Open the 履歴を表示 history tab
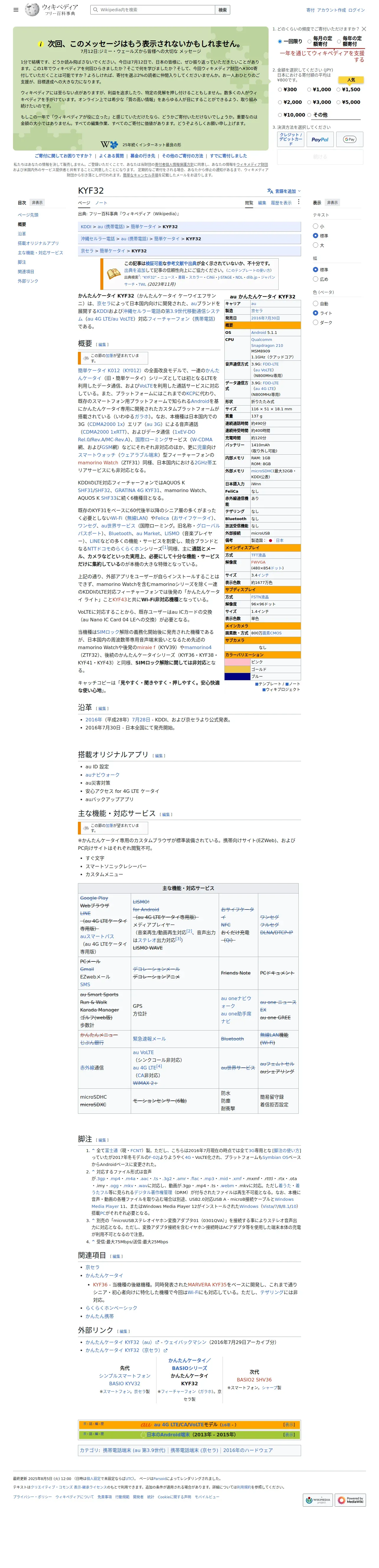This screenshot has height=1568, width=379. point(281,203)
